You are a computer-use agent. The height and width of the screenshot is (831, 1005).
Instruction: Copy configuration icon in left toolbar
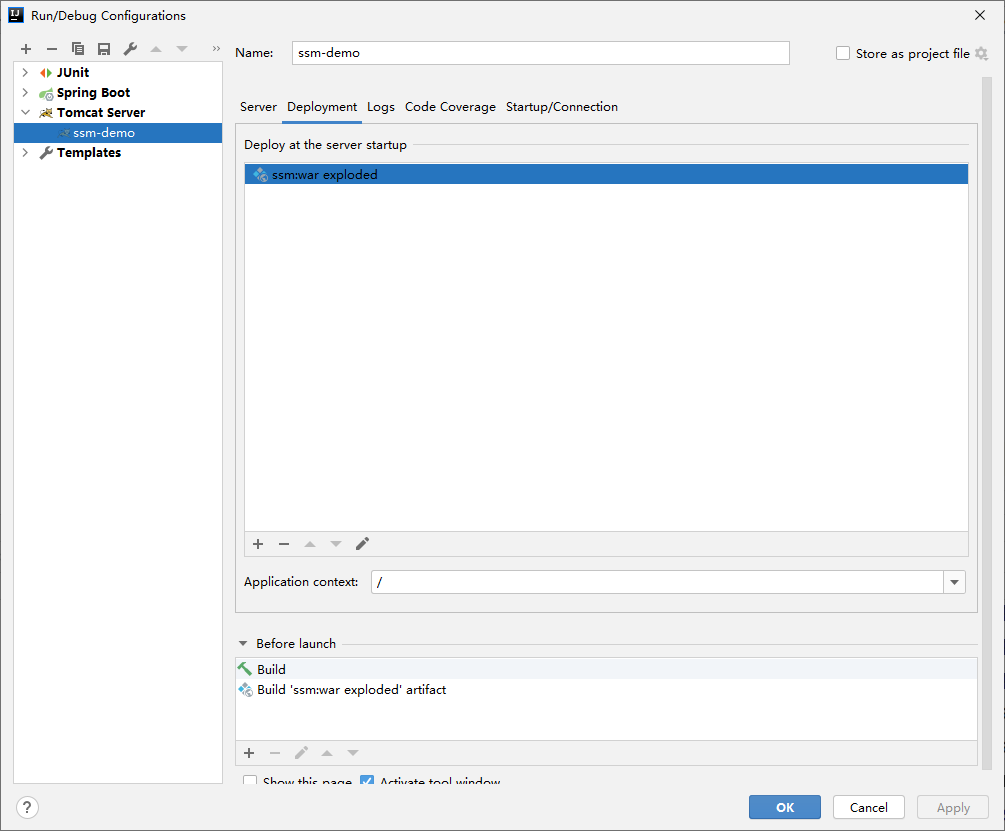click(78, 49)
